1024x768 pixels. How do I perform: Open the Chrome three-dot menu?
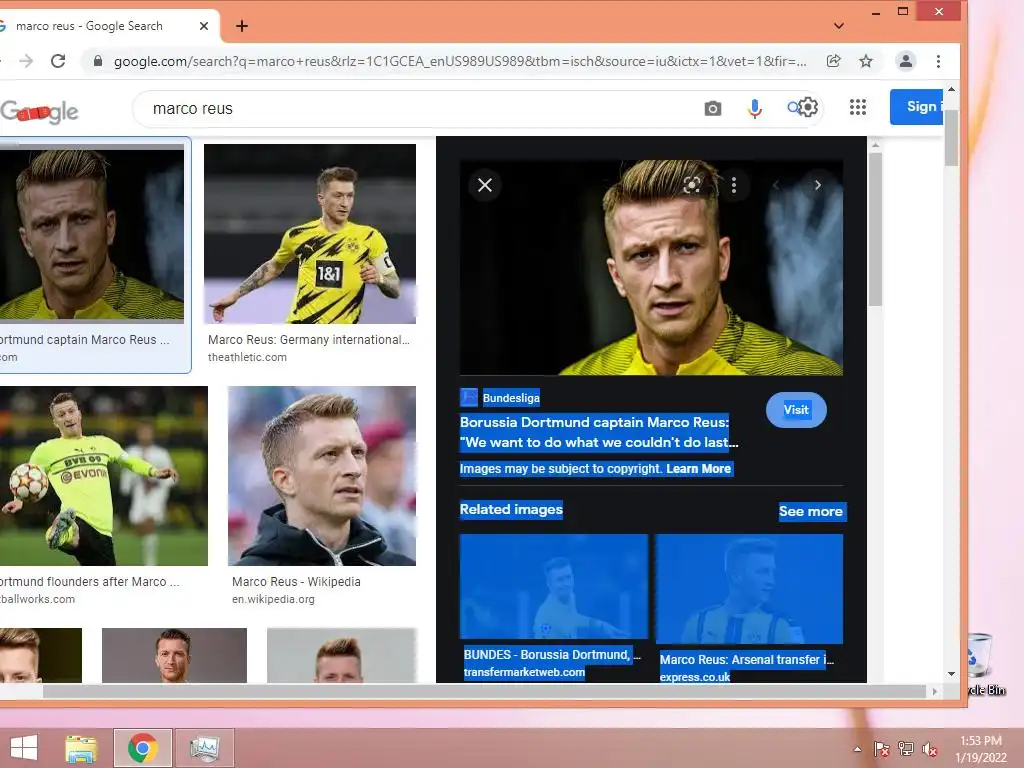point(938,61)
